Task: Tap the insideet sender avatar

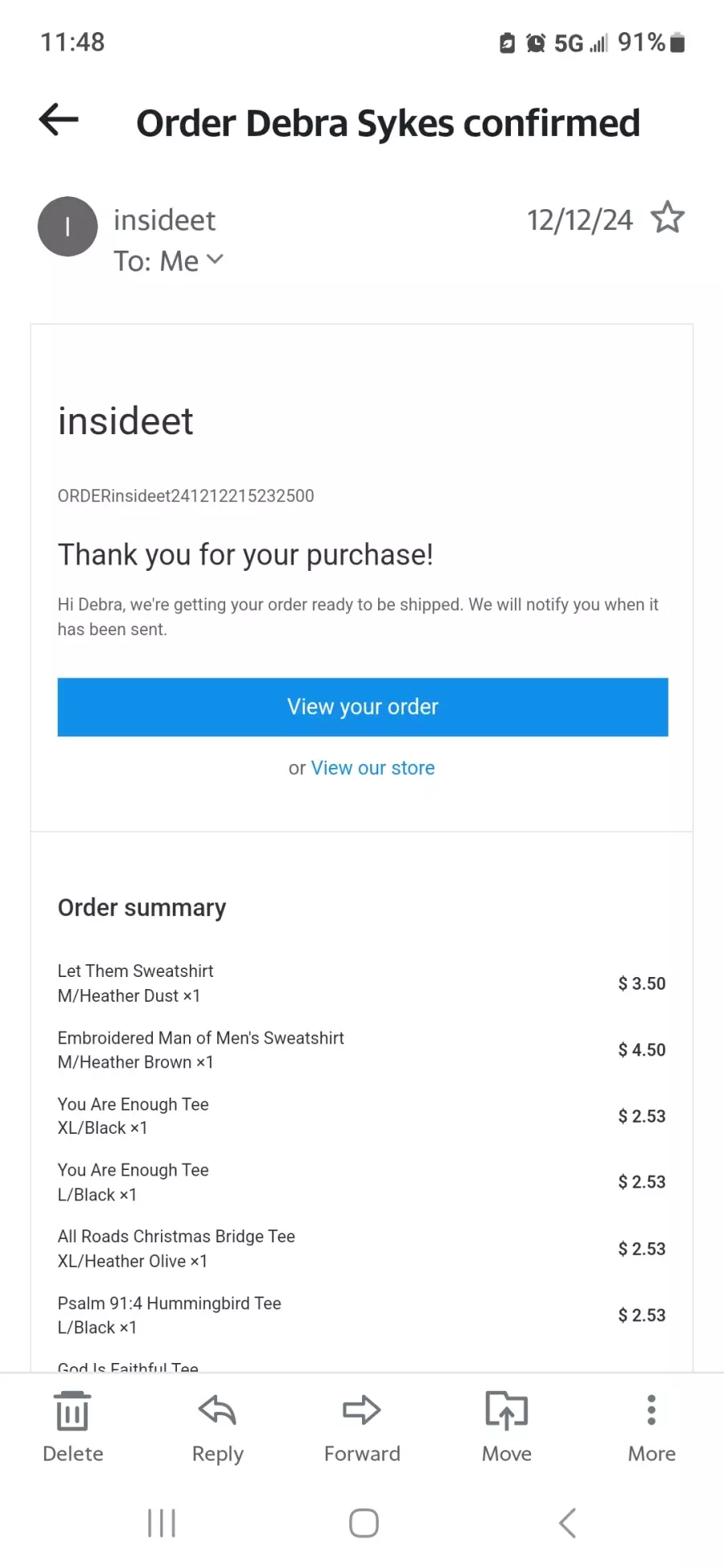Action: (68, 227)
